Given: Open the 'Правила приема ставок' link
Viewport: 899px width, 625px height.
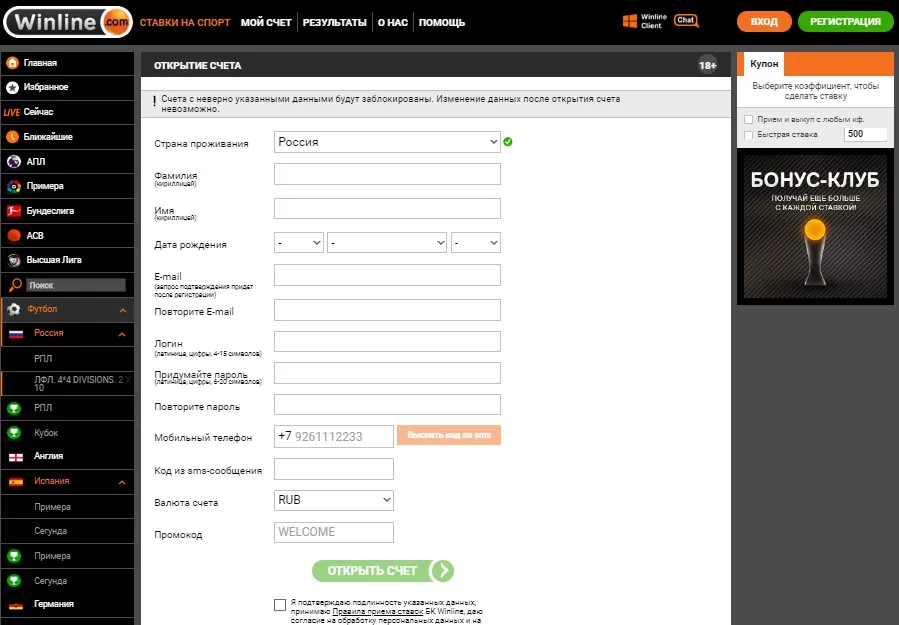Looking at the screenshot, I should click(x=378, y=611).
